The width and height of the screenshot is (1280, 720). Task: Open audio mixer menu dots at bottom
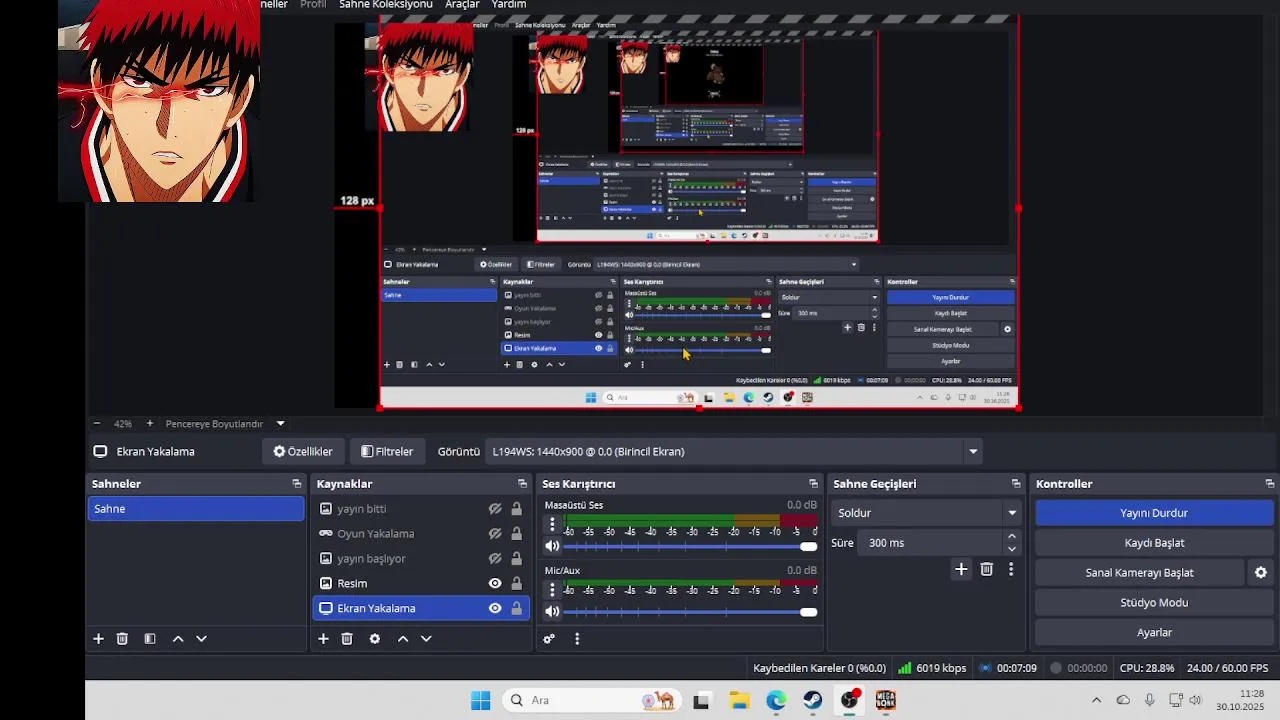tap(577, 639)
